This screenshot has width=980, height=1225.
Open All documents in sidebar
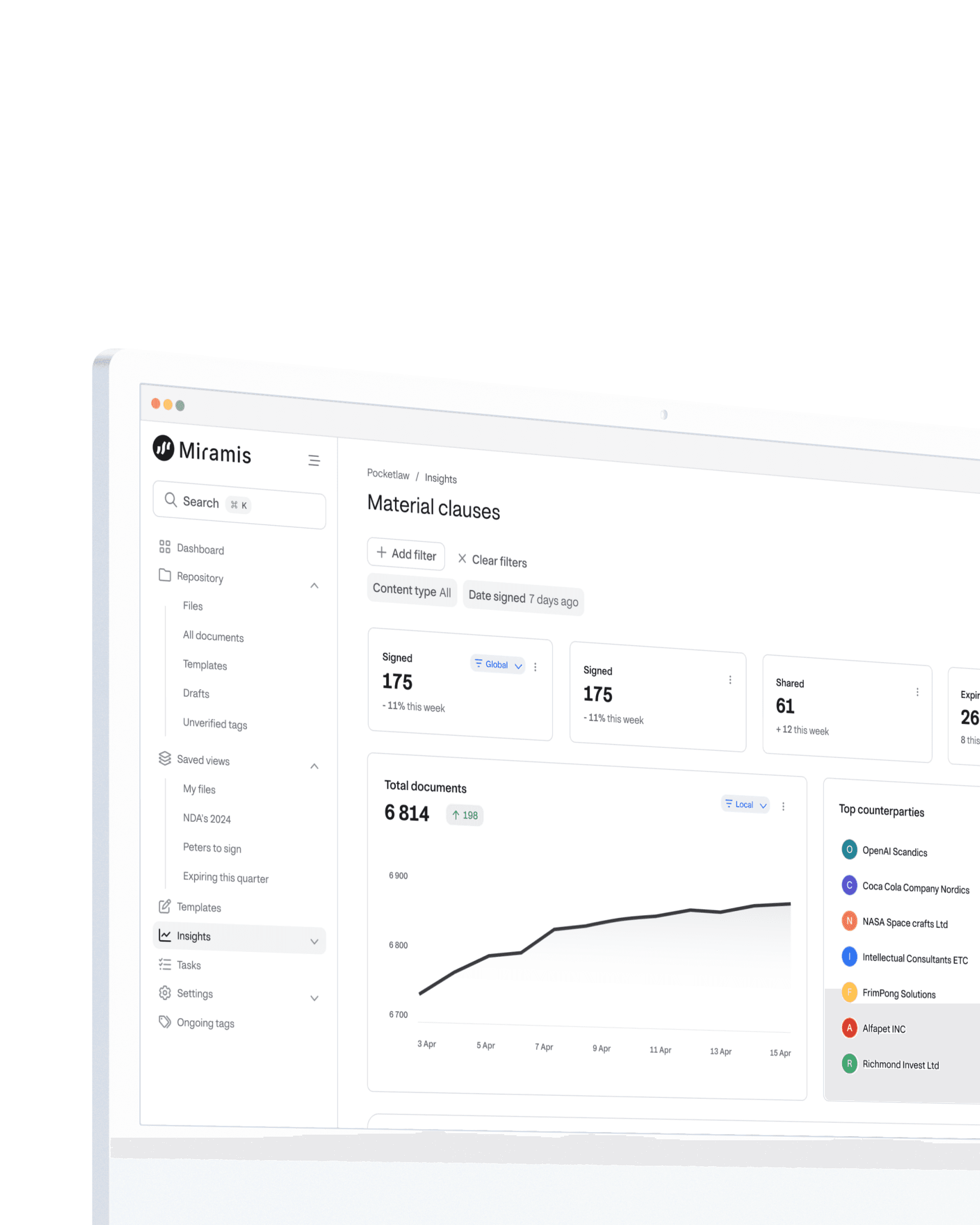point(213,636)
